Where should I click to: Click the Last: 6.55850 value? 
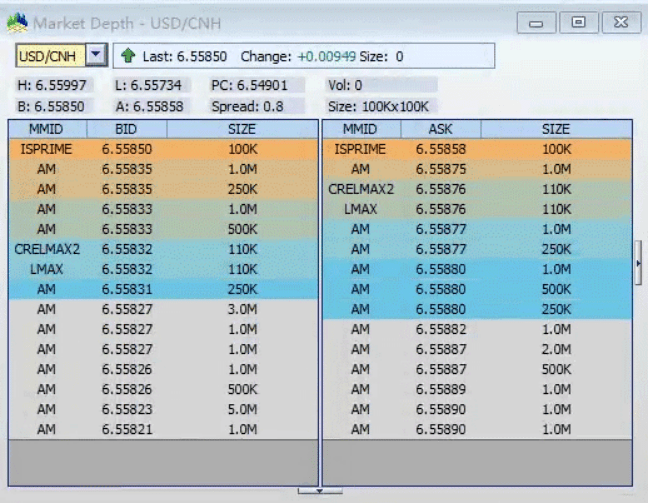click(185, 56)
